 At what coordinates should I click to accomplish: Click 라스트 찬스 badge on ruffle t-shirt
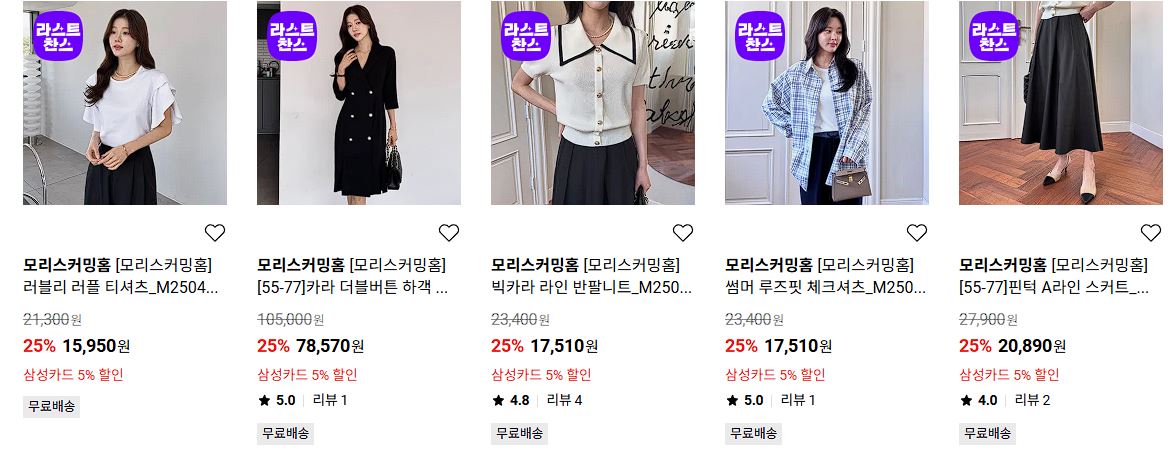[58, 36]
